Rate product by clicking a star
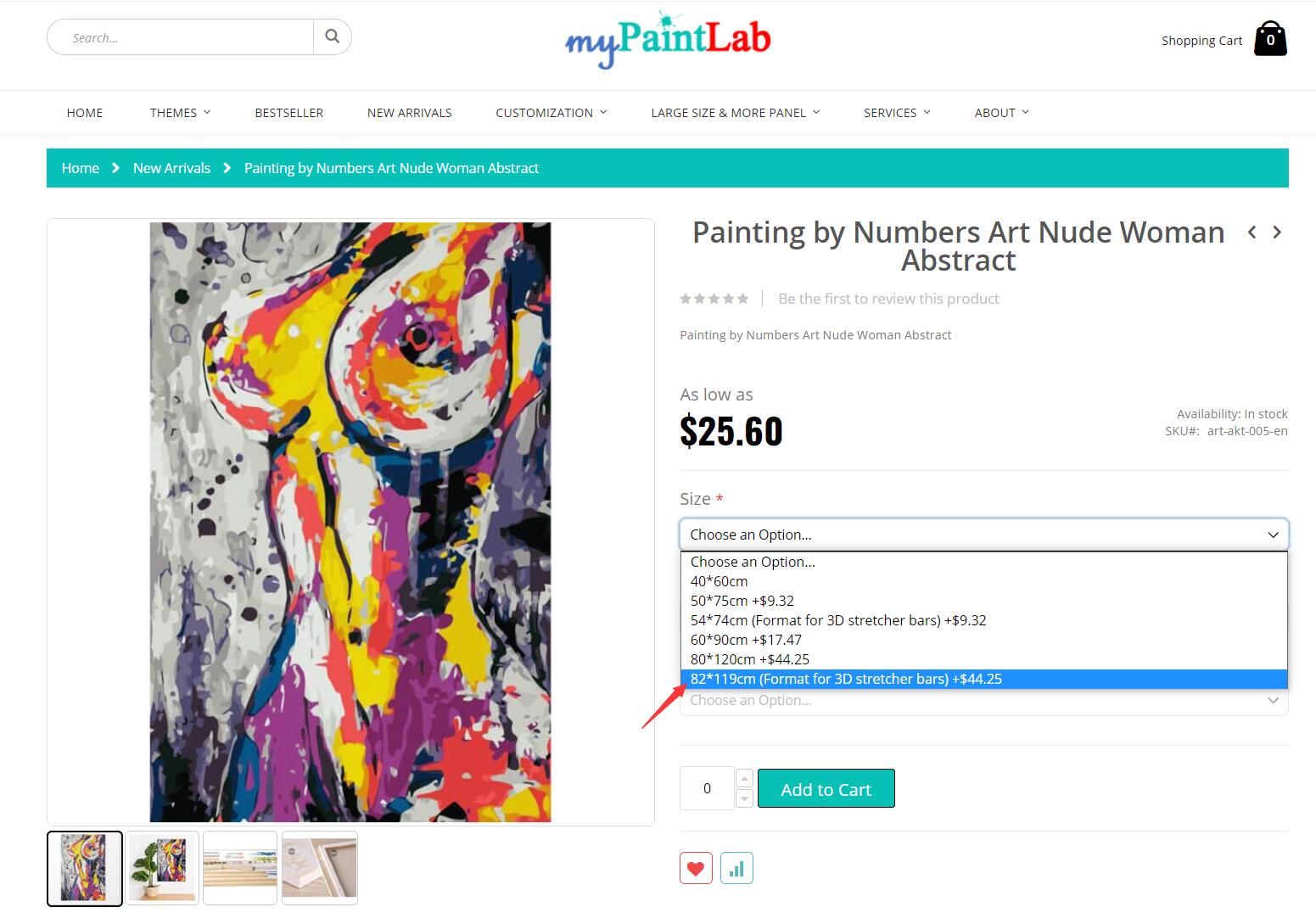The width and height of the screenshot is (1316, 924). (x=714, y=299)
